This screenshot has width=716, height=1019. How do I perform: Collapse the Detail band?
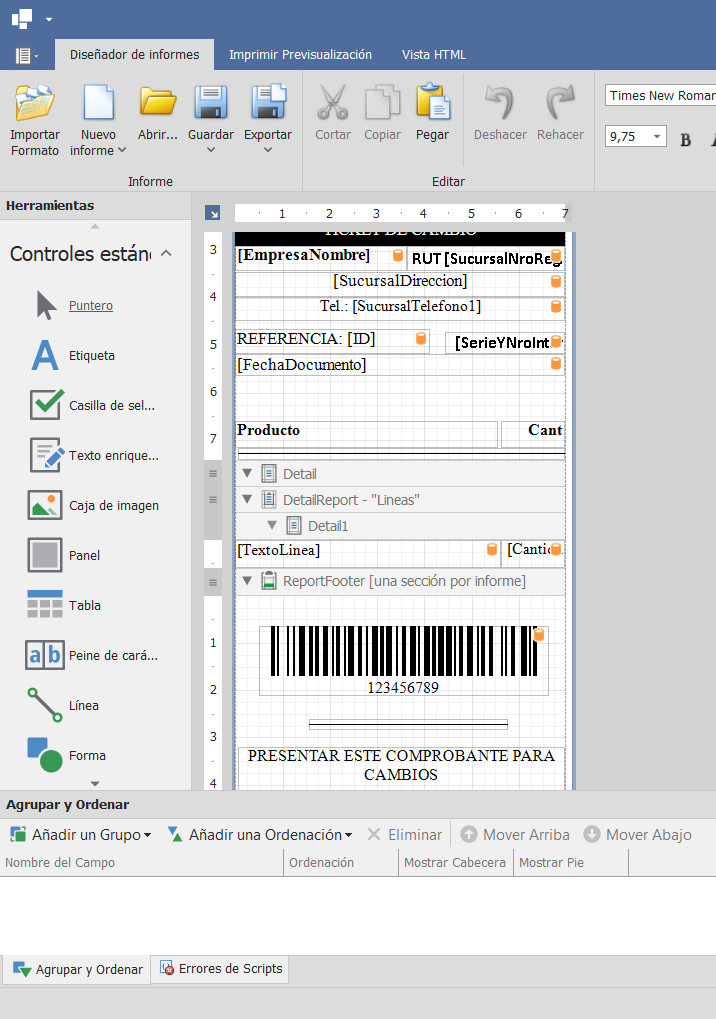[x=248, y=473]
